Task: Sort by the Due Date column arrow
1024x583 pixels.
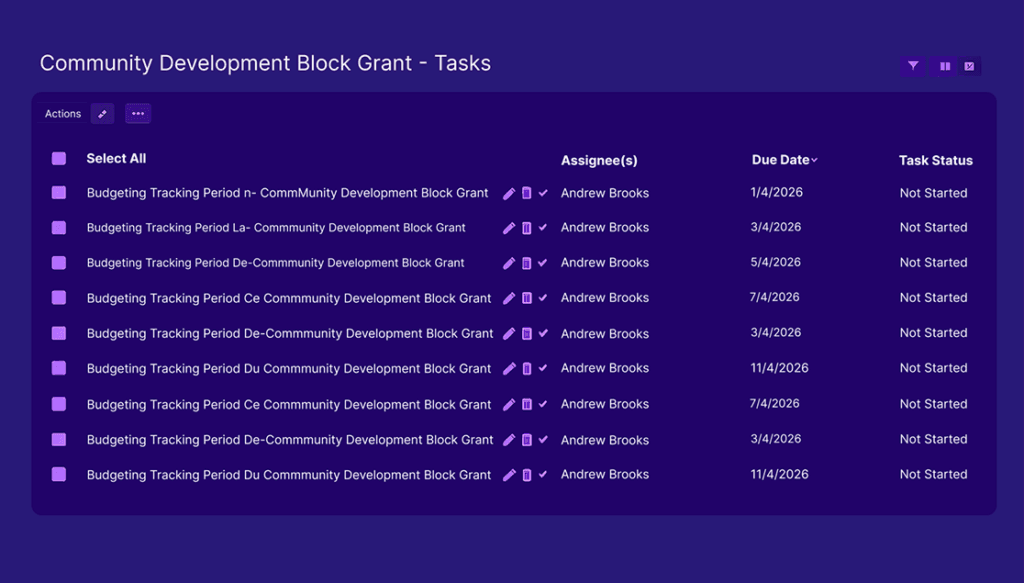Action: click(x=814, y=160)
